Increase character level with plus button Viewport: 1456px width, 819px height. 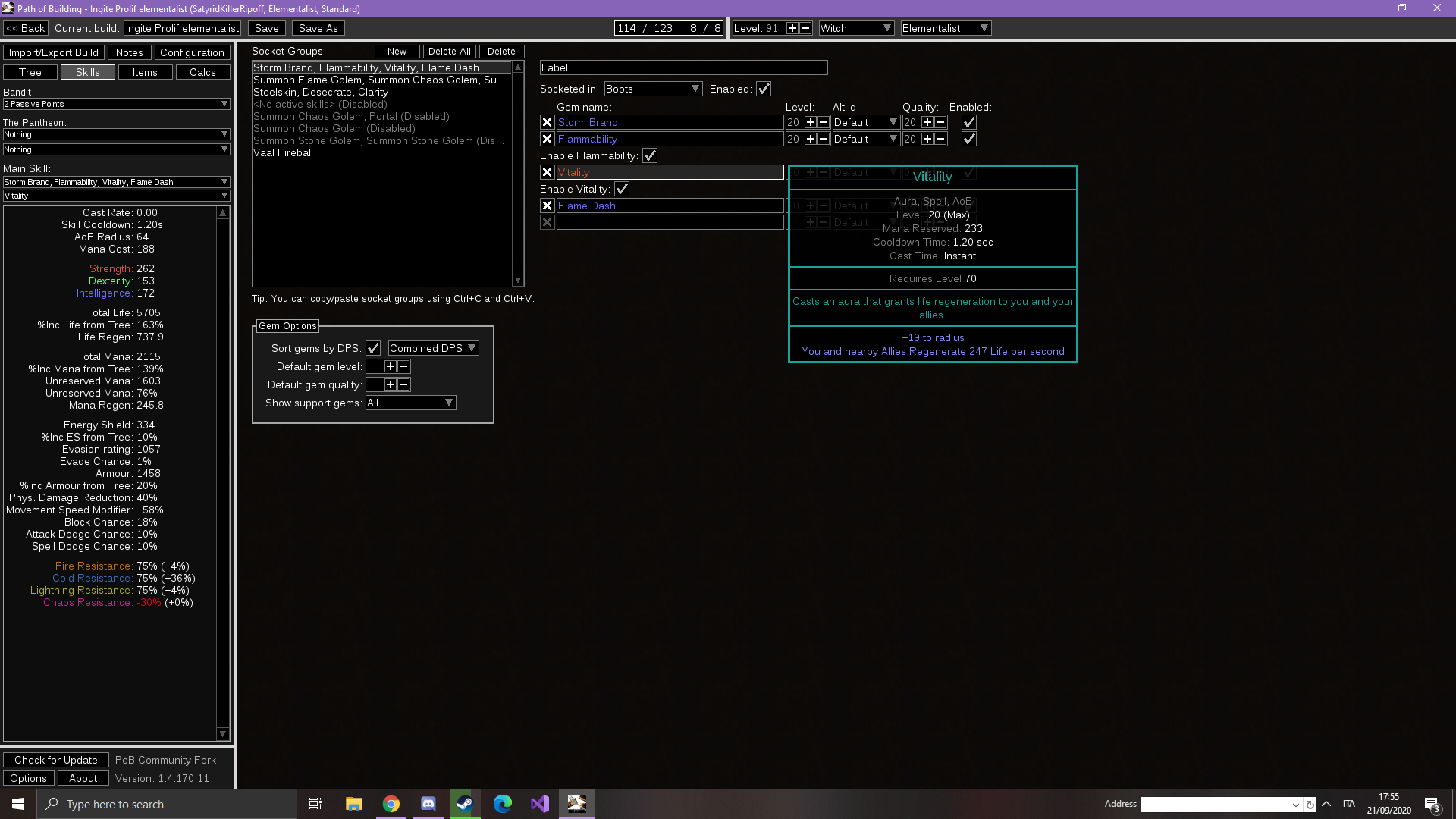pos(792,28)
